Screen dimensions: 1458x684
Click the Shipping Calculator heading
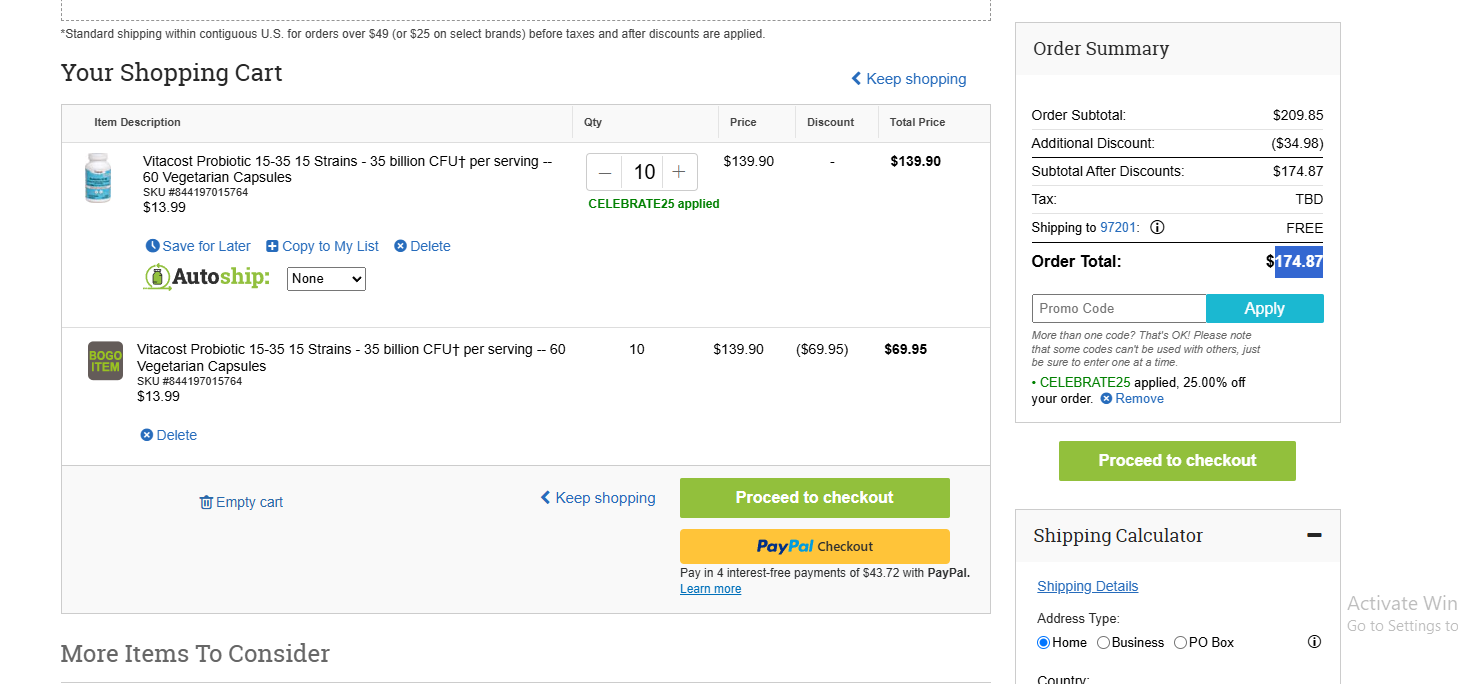coord(1118,536)
